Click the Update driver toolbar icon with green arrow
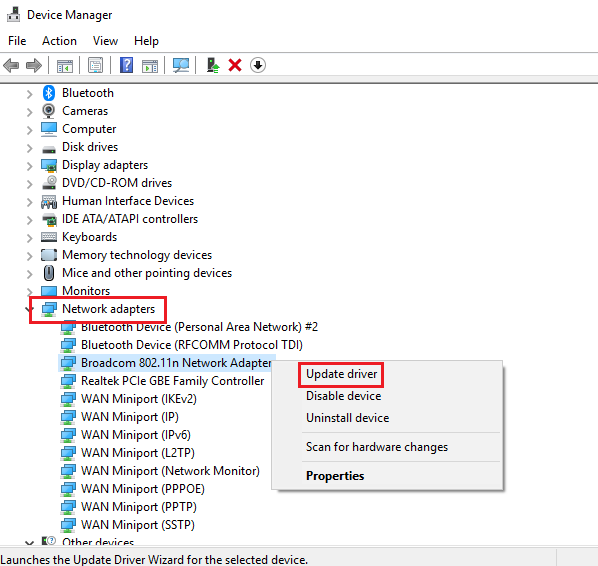The height and width of the screenshot is (566, 598). (212, 65)
